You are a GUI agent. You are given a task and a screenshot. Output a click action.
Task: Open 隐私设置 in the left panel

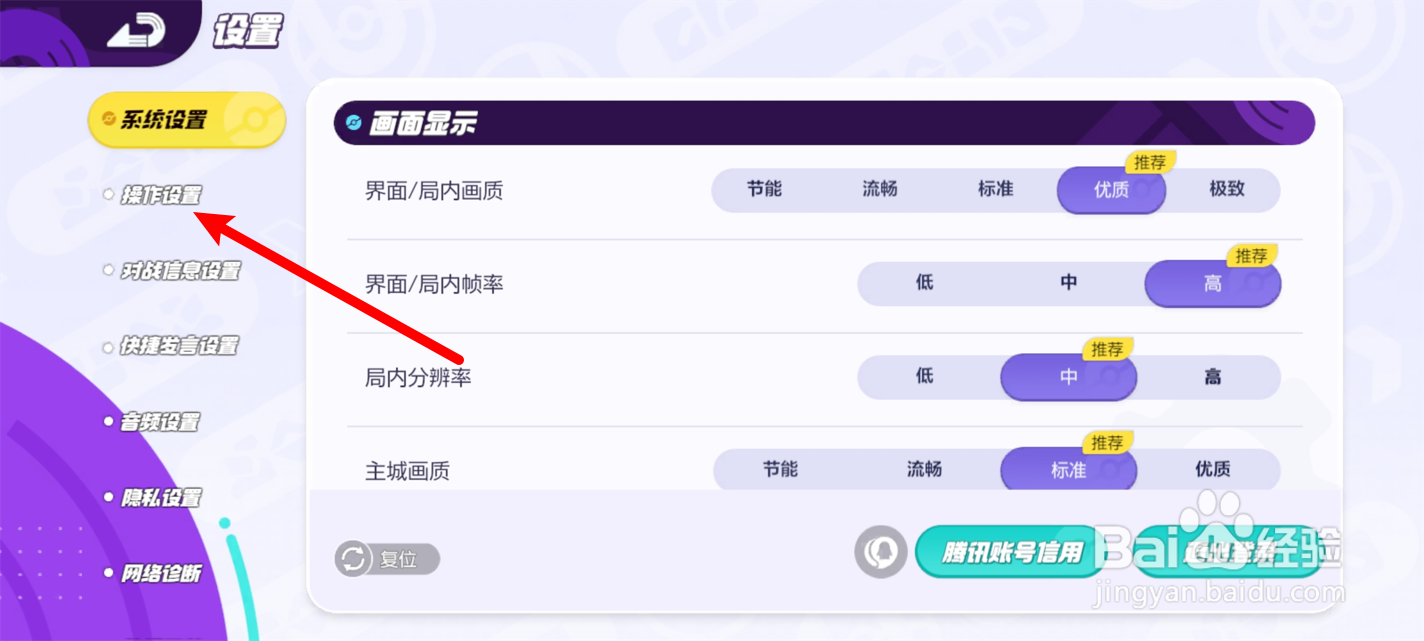[x=160, y=497]
